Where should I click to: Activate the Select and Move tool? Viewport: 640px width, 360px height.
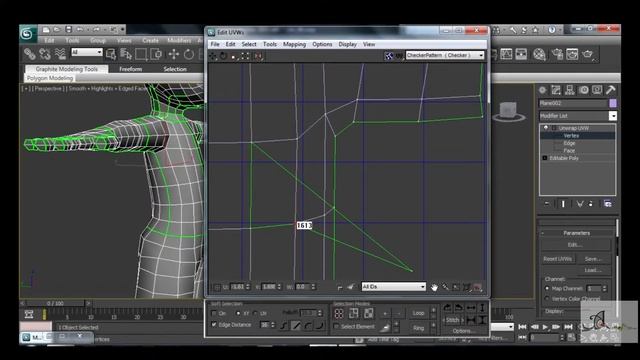174,54
